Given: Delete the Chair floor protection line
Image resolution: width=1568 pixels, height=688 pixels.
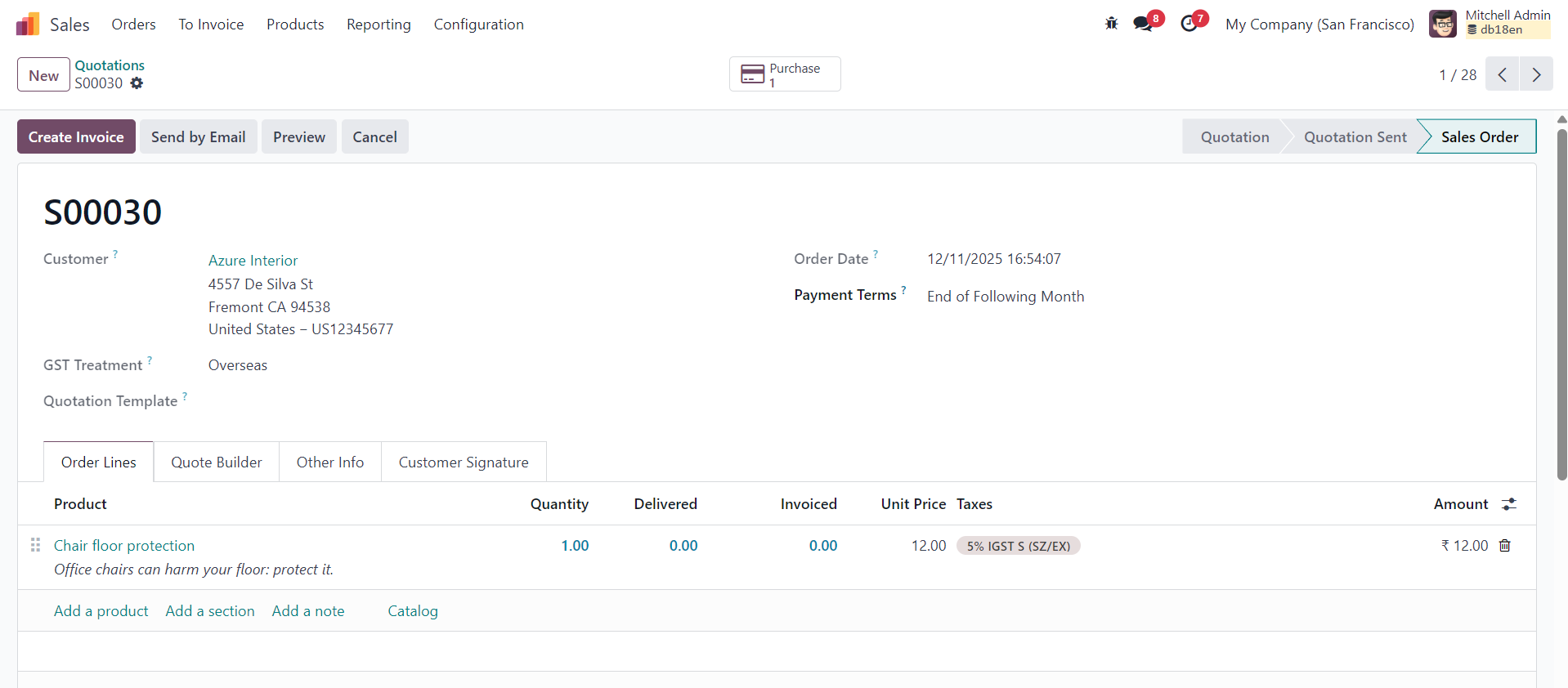Looking at the screenshot, I should (x=1504, y=546).
